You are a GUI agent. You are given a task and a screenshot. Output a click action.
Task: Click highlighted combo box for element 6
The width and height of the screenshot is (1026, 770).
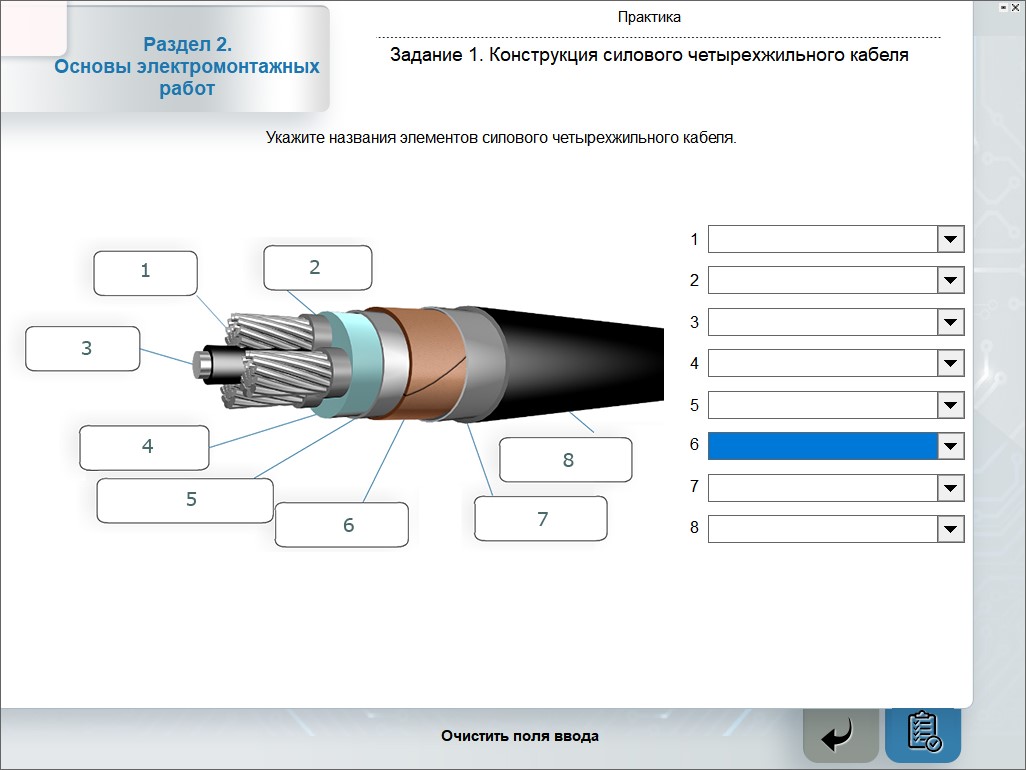(822, 446)
